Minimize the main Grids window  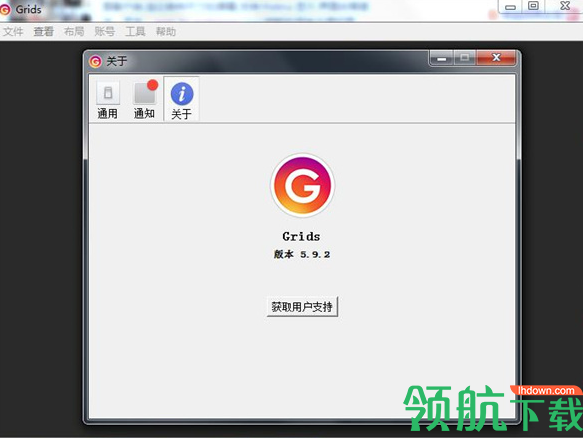click(510, 7)
